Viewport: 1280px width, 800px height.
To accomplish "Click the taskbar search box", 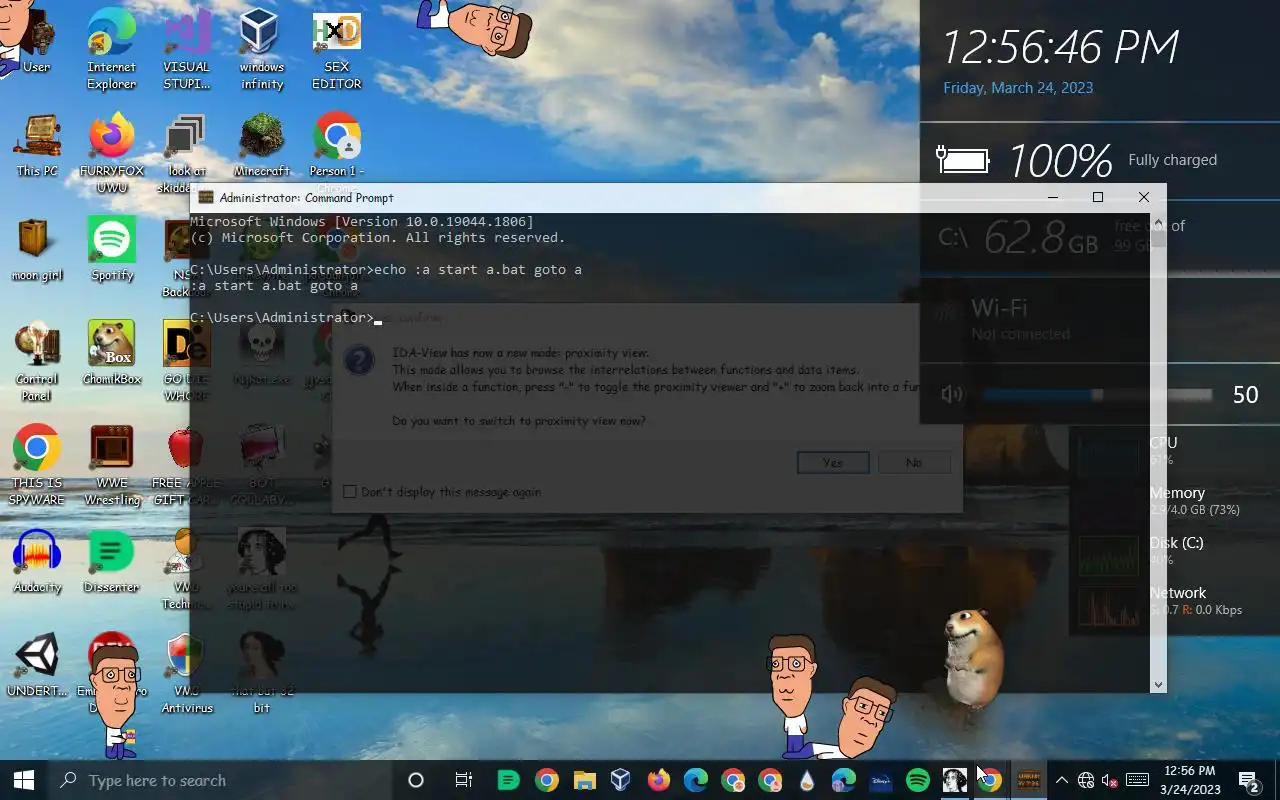I will (x=222, y=780).
